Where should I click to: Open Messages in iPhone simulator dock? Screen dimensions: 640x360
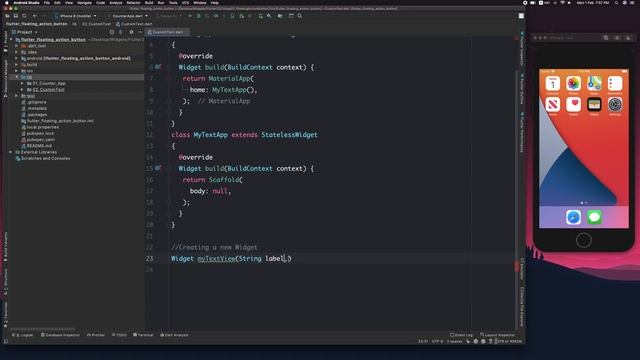[x=594, y=217]
